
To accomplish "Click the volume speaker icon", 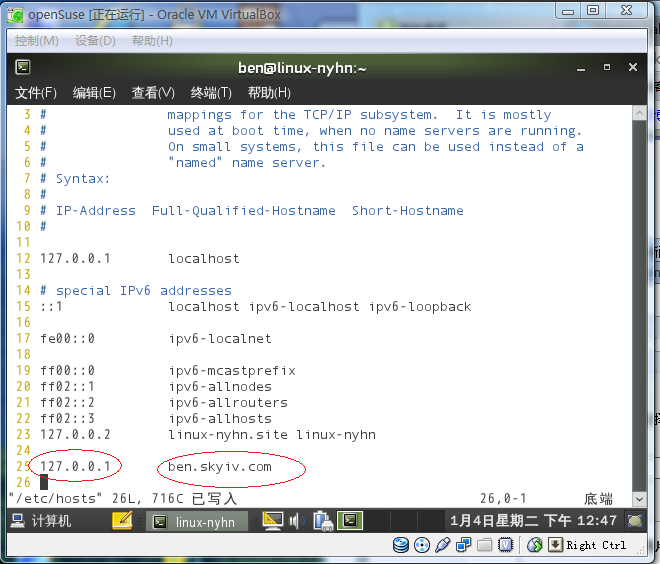I will (297, 521).
